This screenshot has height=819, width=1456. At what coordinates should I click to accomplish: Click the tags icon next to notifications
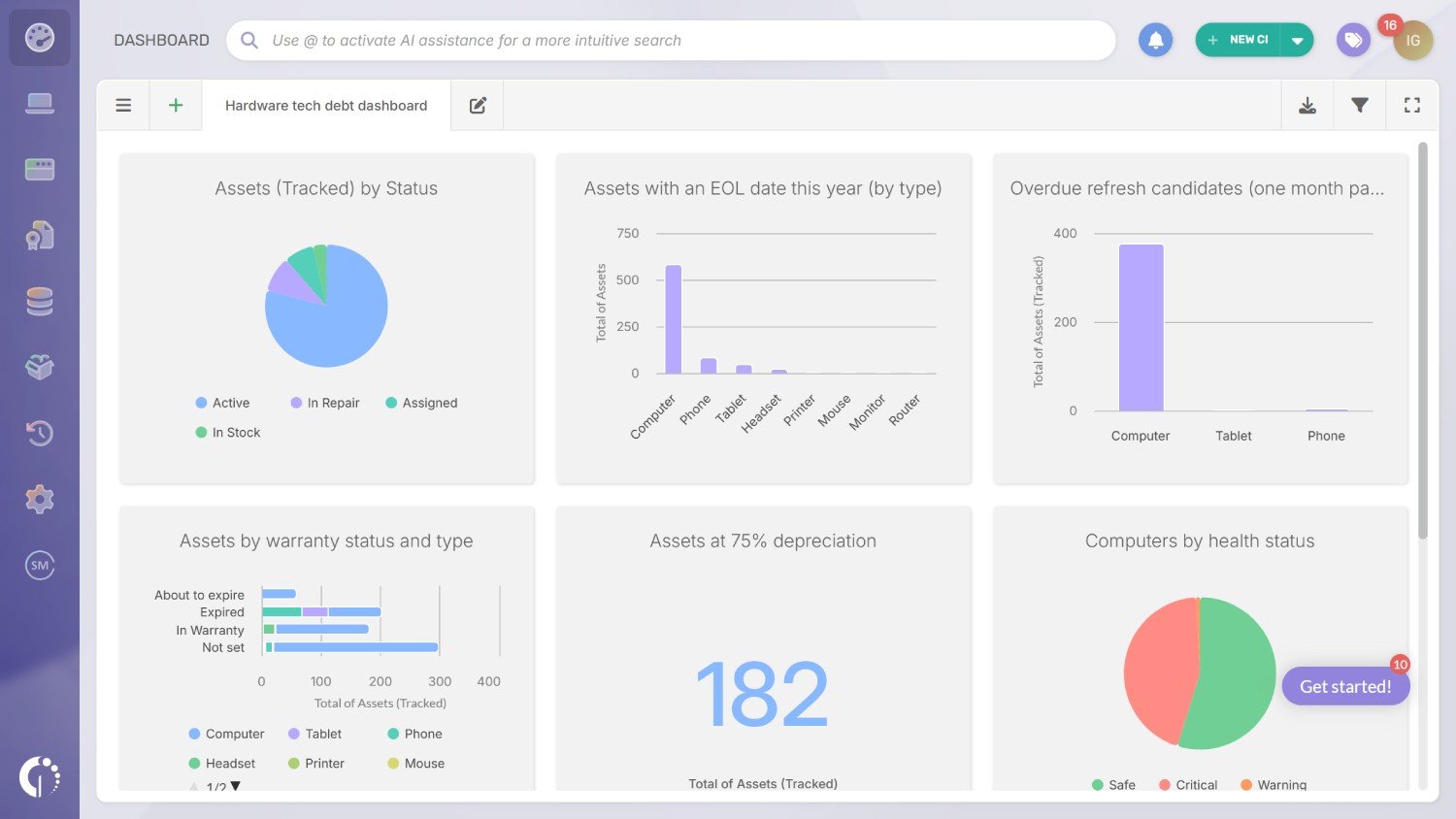click(x=1352, y=40)
